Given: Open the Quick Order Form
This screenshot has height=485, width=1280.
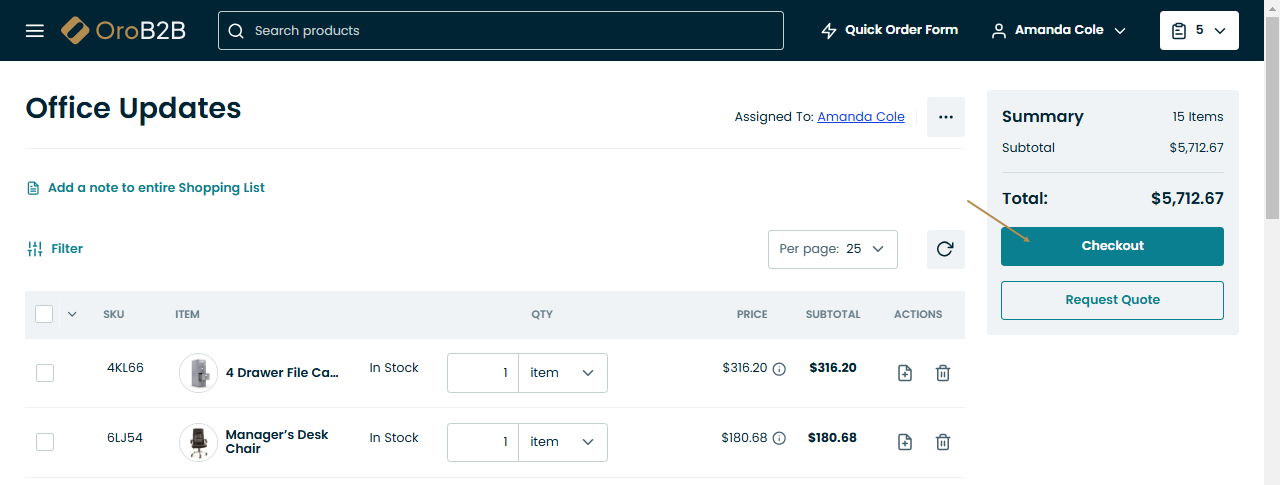Looking at the screenshot, I should 888,30.
